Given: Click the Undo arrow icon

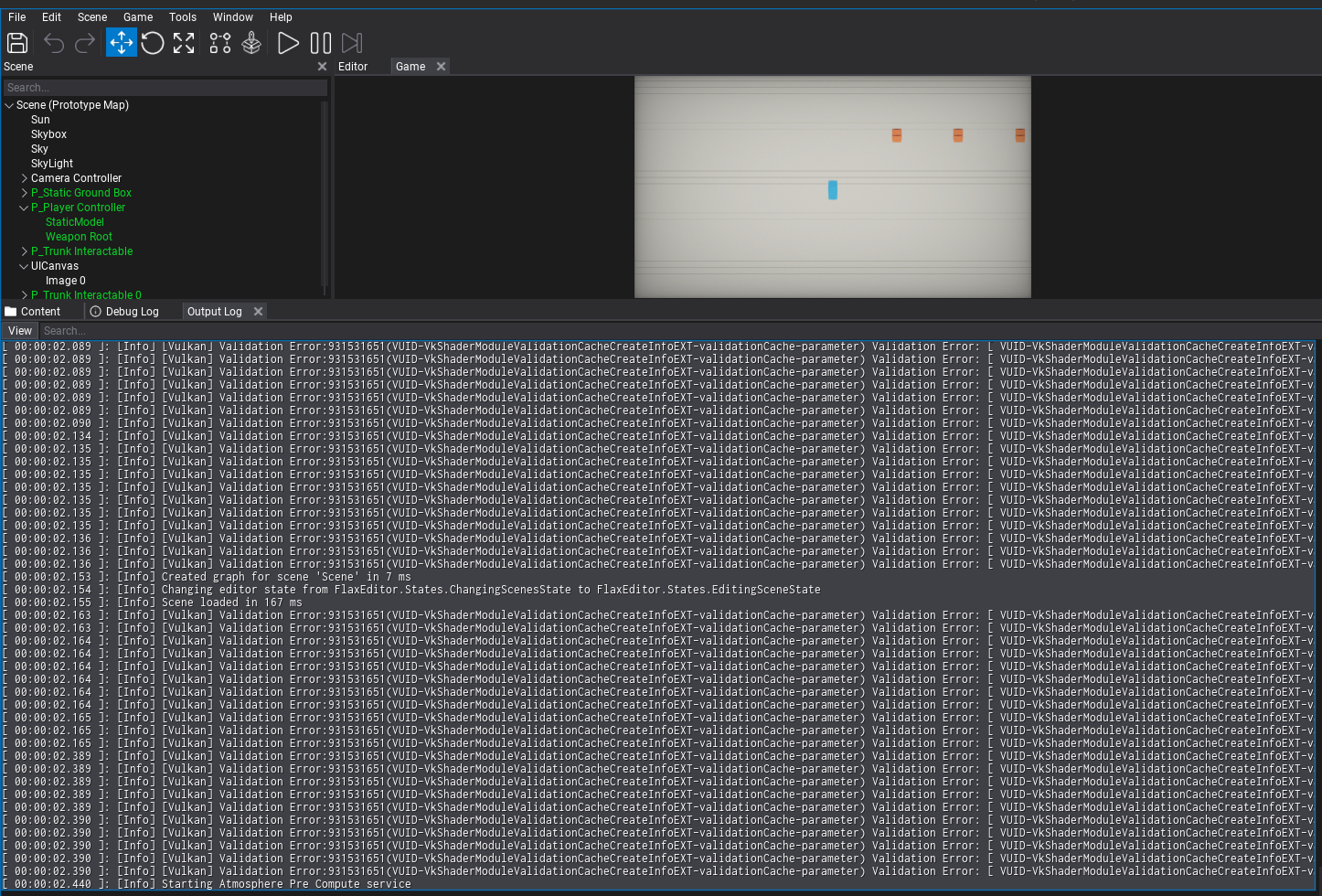Looking at the screenshot, I should (x=53, y=43).
